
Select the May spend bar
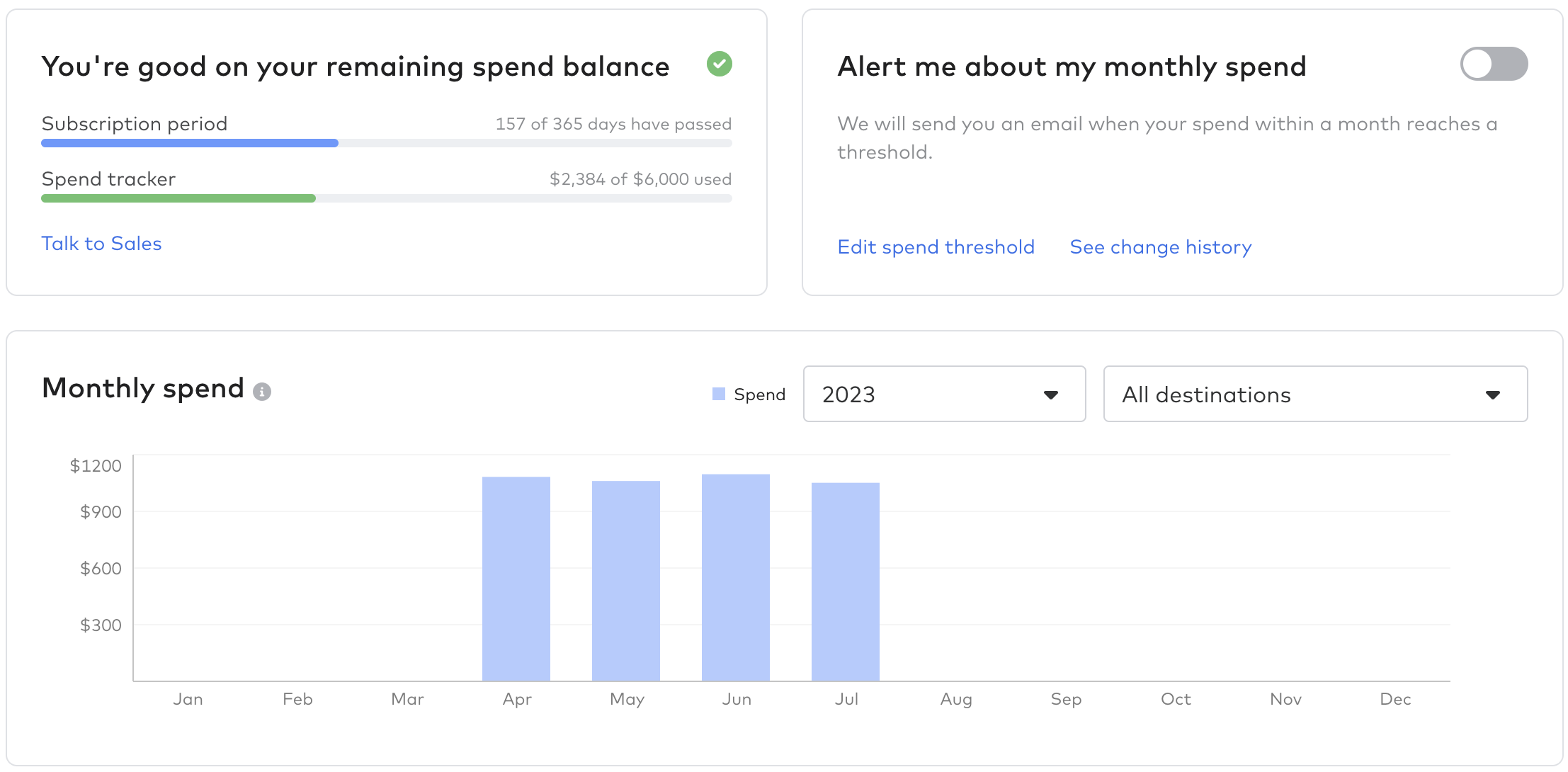pyautogui.click(x=626, y=581)
